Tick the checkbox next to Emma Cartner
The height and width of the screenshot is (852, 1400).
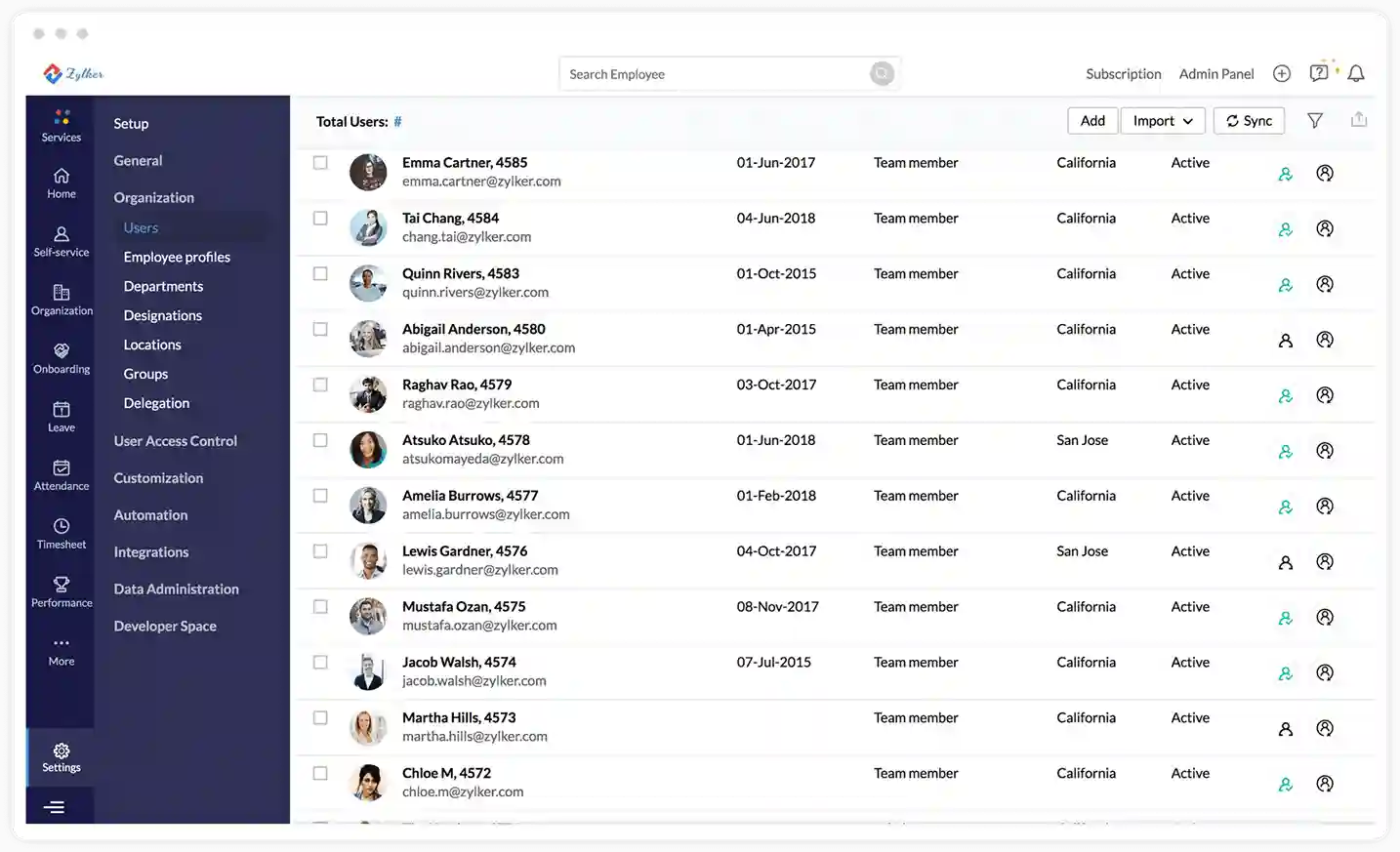tap(320, 162)
